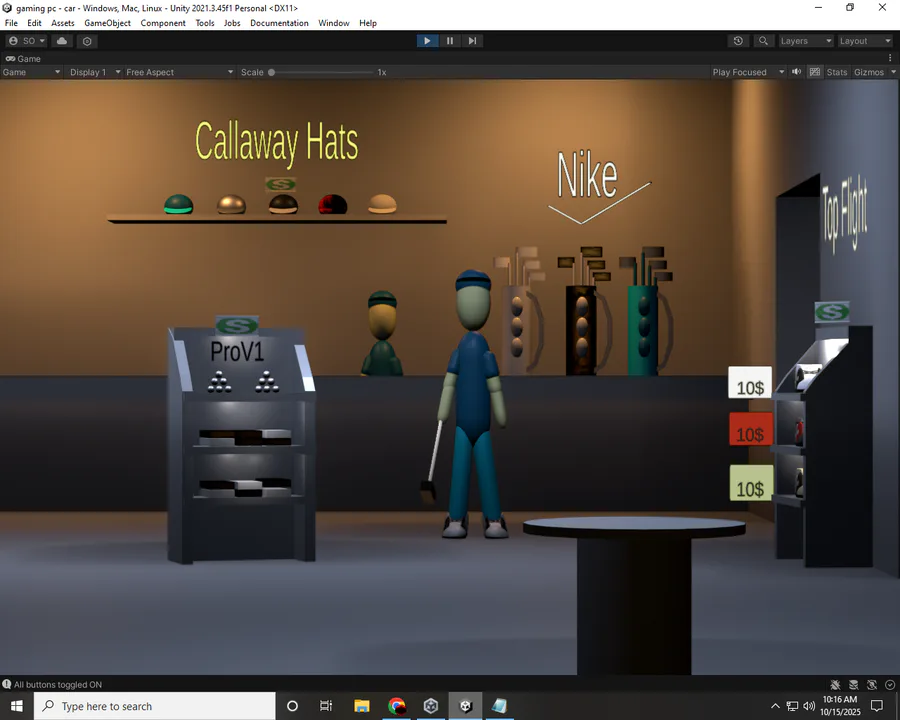Viewport: 900px width, 720px height.
Task: Open the File menu
Action: click(11, 23)
